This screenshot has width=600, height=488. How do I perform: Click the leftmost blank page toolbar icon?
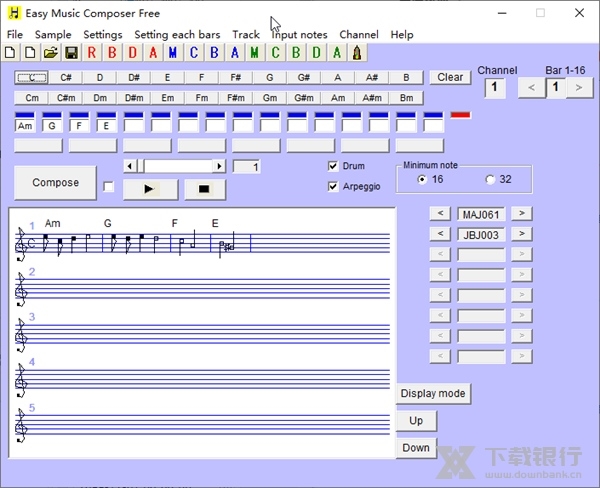click(x=10, y=52)
